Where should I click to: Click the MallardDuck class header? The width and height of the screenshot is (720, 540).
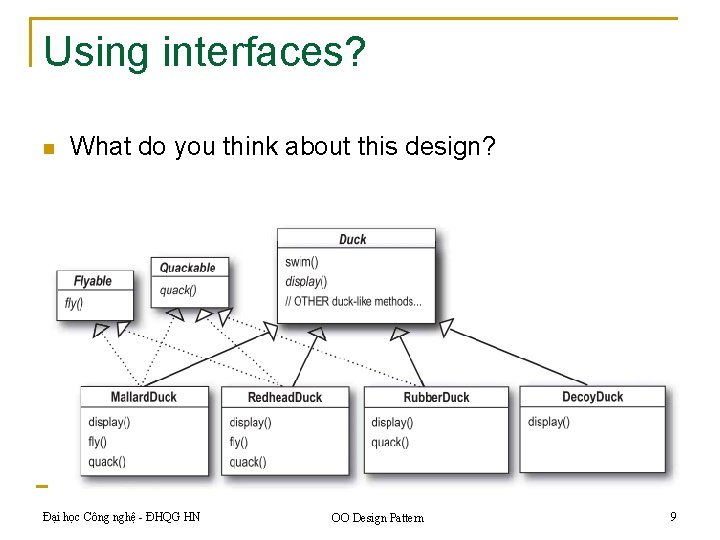(x=144, y=397)
